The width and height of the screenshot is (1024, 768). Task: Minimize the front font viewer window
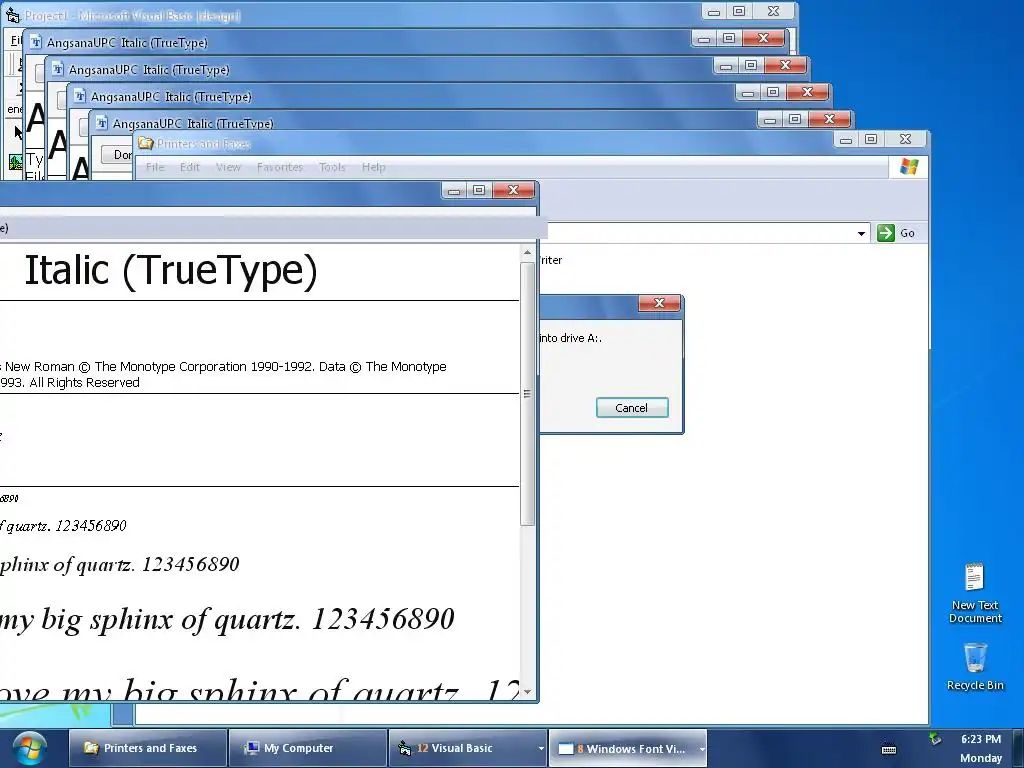click(454, 190)
